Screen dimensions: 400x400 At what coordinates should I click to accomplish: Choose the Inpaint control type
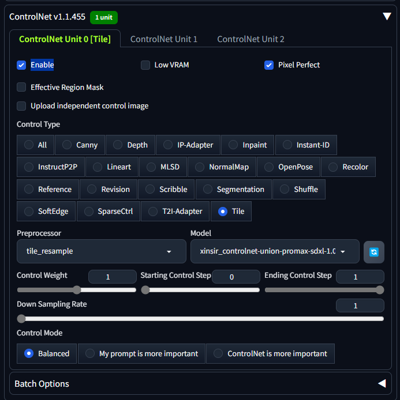248,145
